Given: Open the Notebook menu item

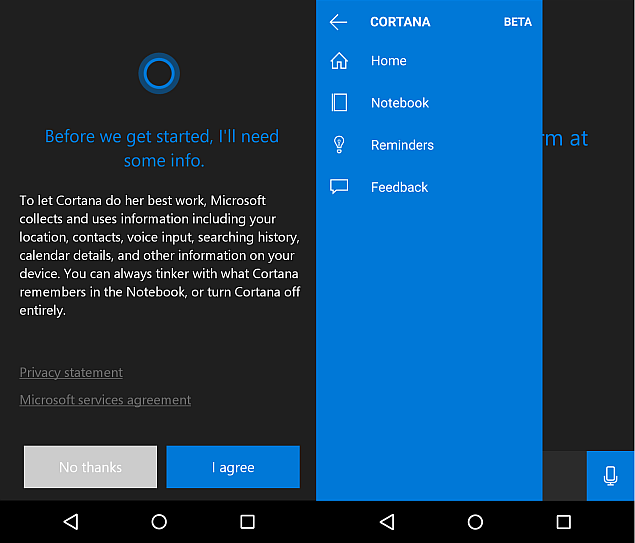Looking at the screenshot, I should [399, 103].
